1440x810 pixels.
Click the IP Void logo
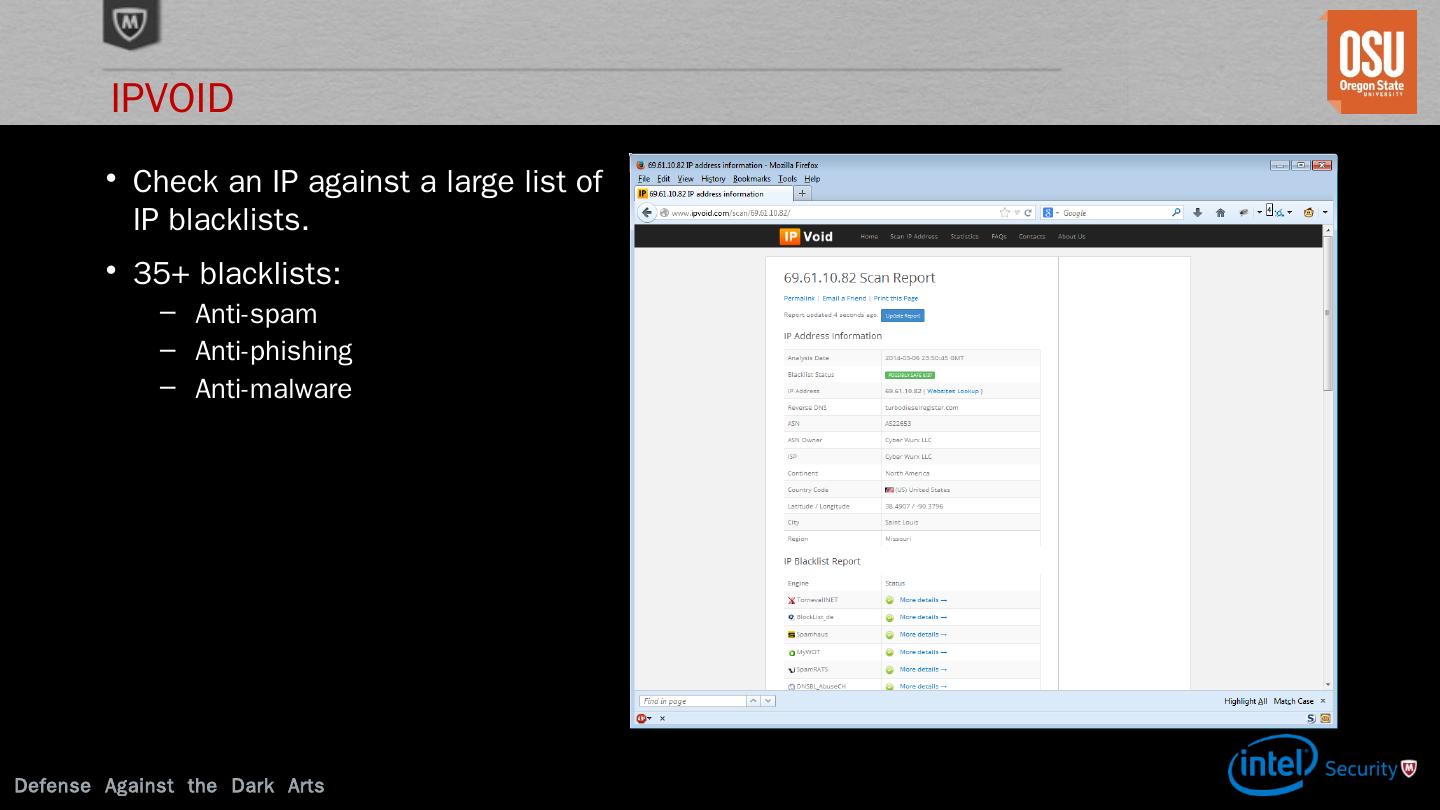pos(806,236)
